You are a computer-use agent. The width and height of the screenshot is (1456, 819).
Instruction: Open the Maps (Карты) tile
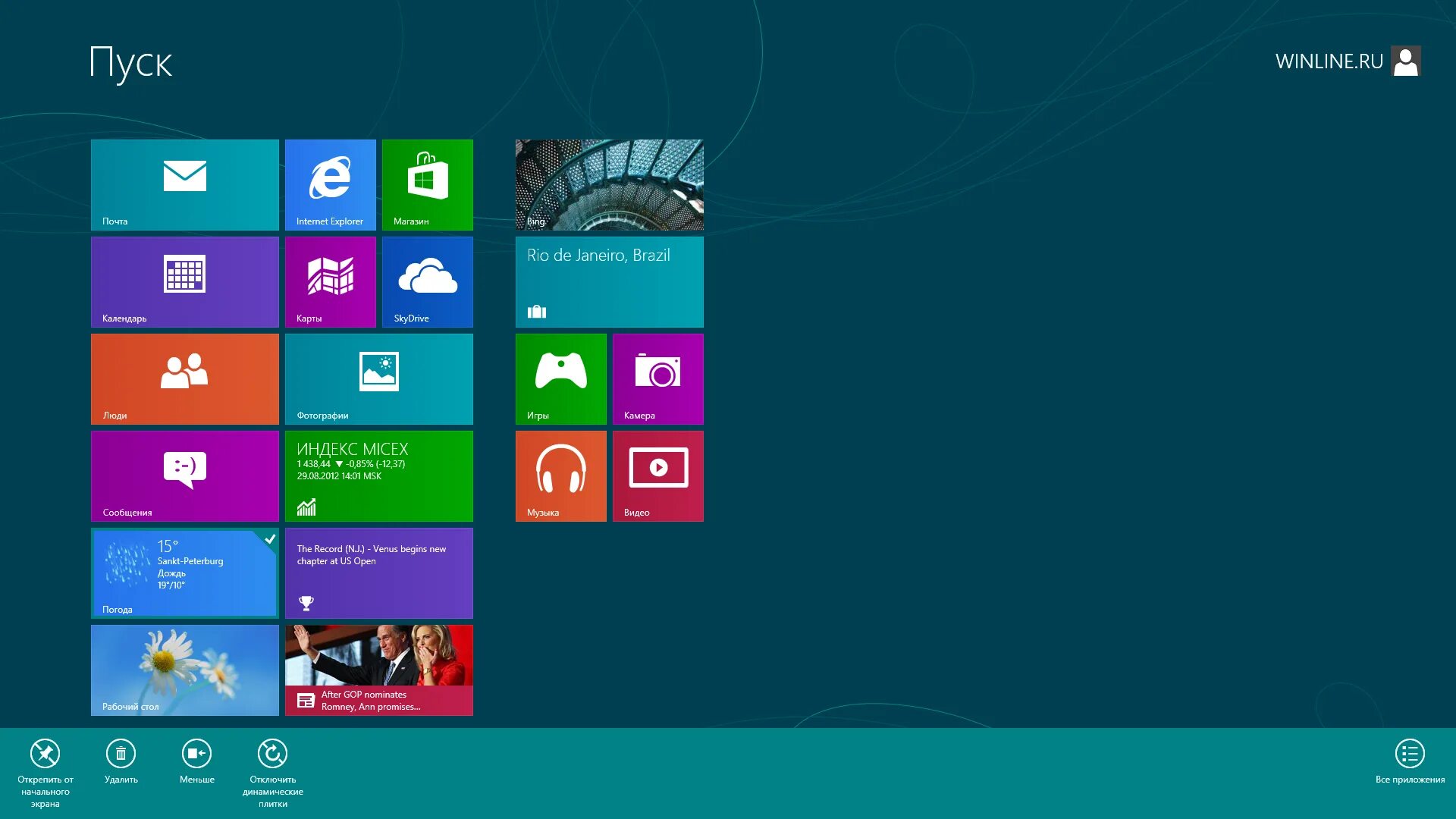pos(330,281)
